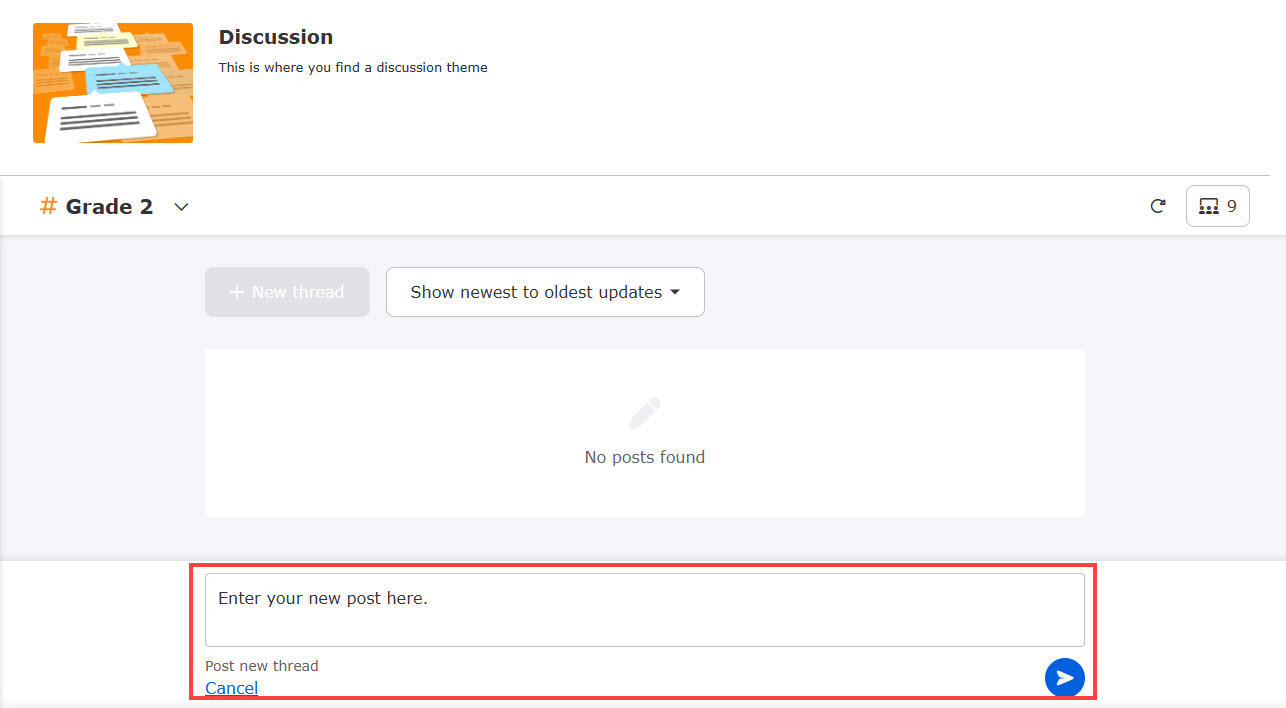Viewport: 1286px width, 708px height.
Task: Select the Discussion title heading
Action: click(x=276, y=37)
